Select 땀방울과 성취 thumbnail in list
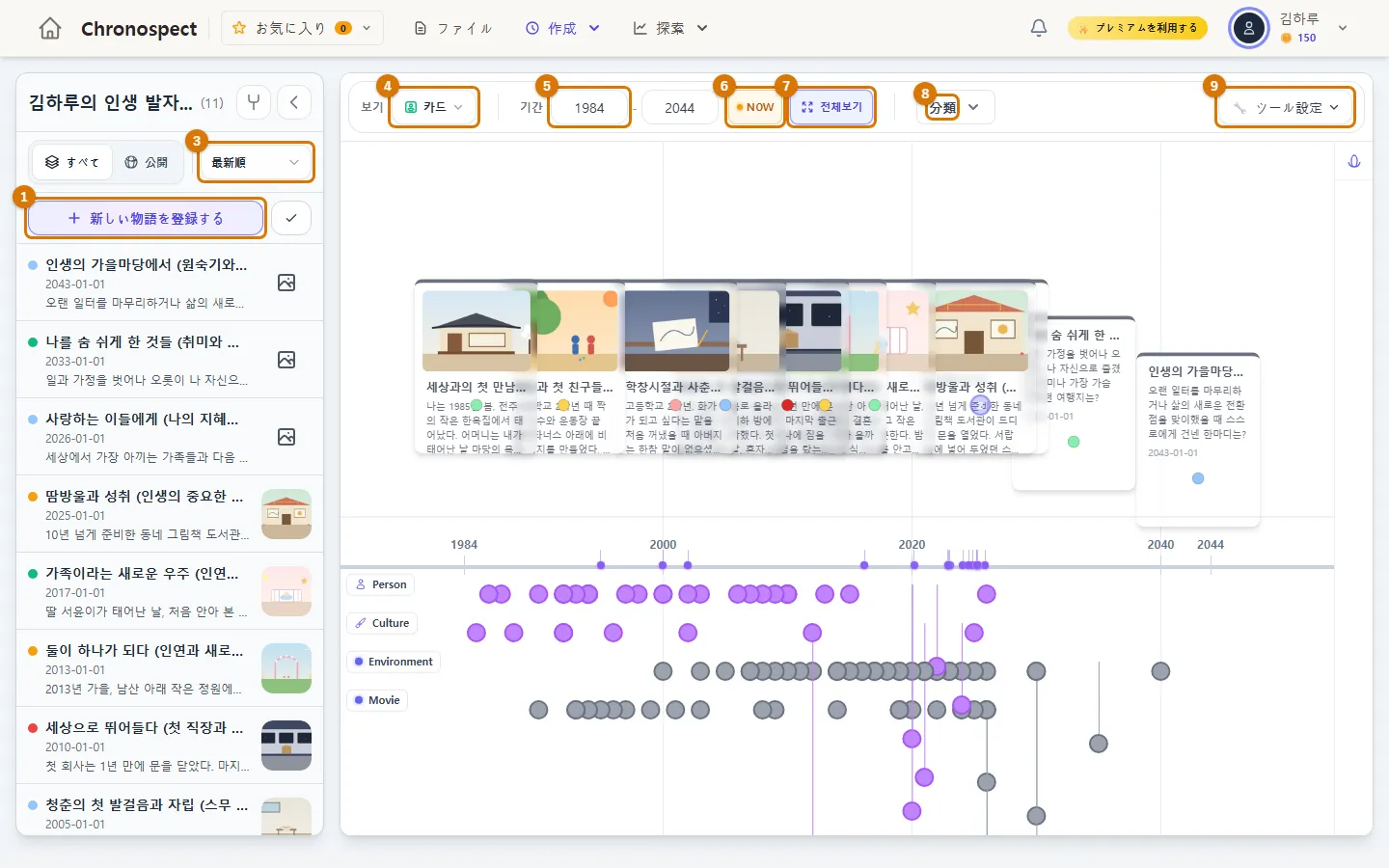 (x=286, y=514)
